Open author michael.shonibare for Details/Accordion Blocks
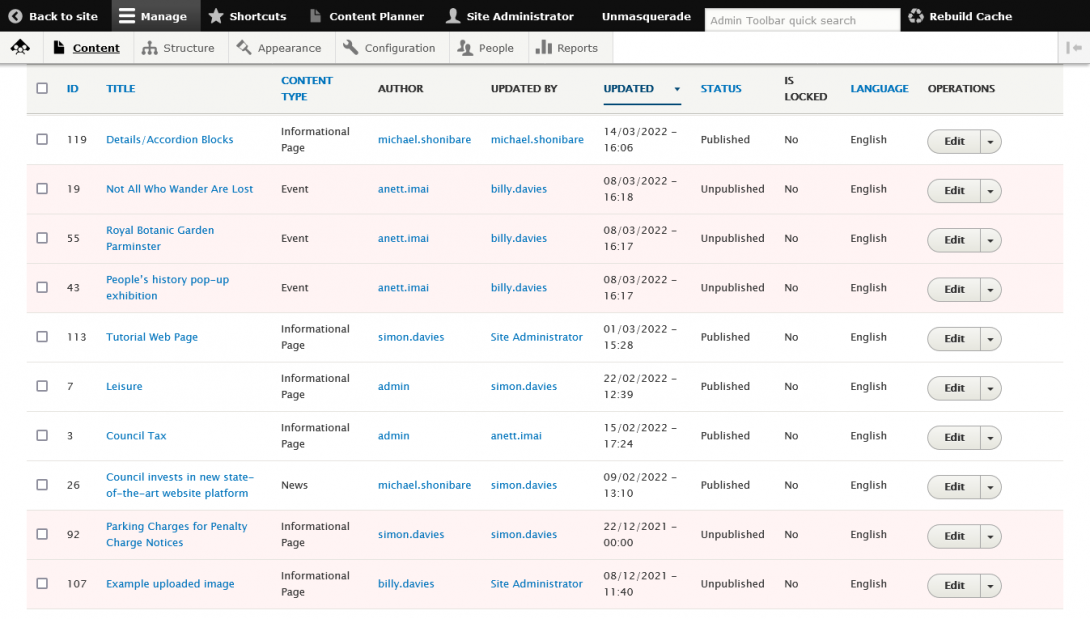Image resolution: width=1090 pixels, height=619 pixels. (x=424, y=139)
